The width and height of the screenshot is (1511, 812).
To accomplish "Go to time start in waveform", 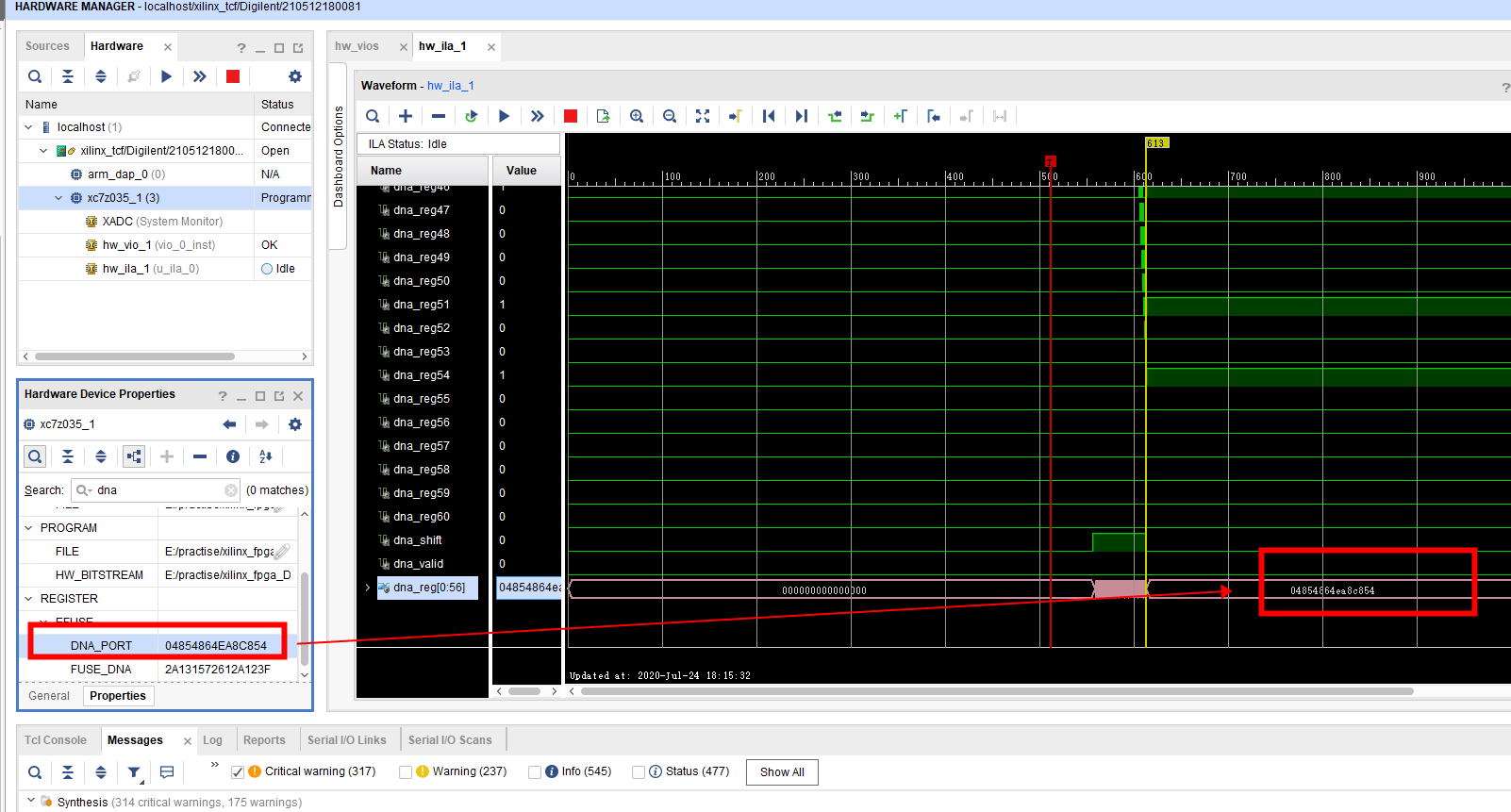I will [x=769, y=116].
